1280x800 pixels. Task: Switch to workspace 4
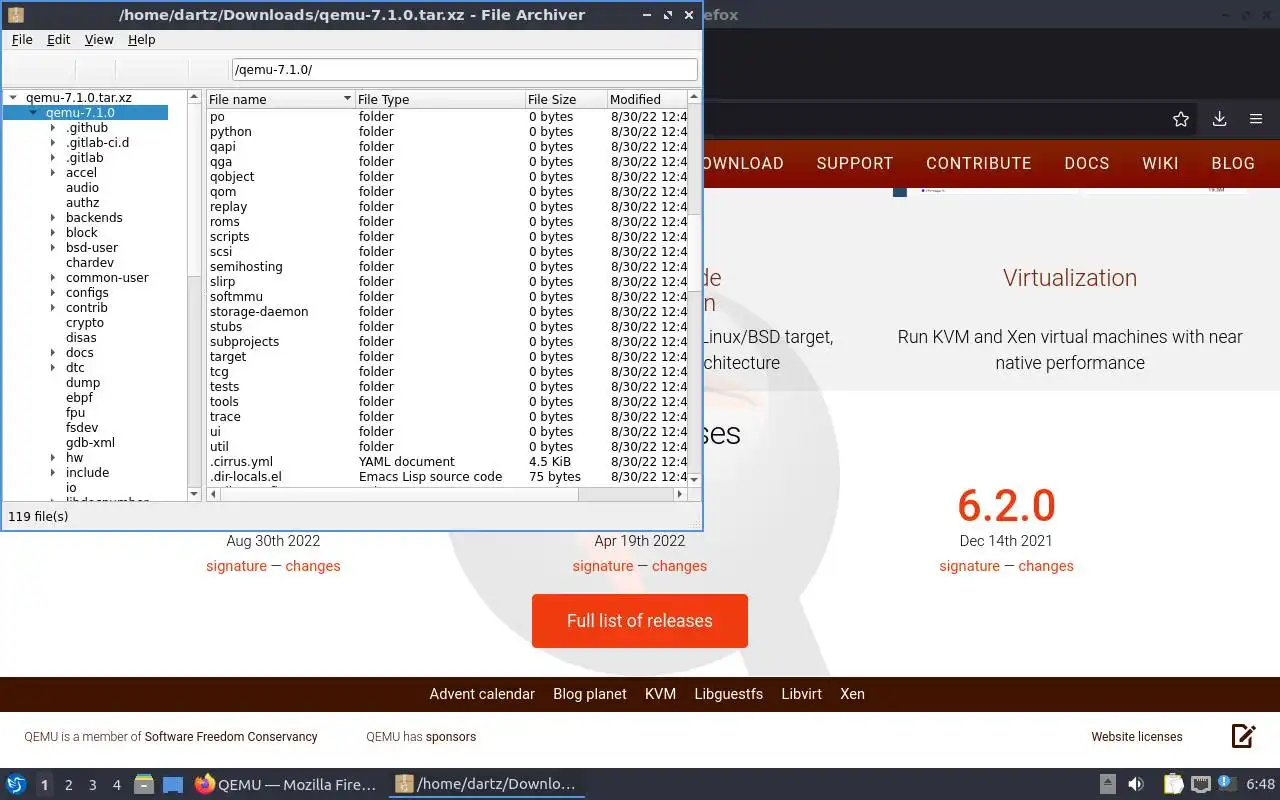coord(116,785)
